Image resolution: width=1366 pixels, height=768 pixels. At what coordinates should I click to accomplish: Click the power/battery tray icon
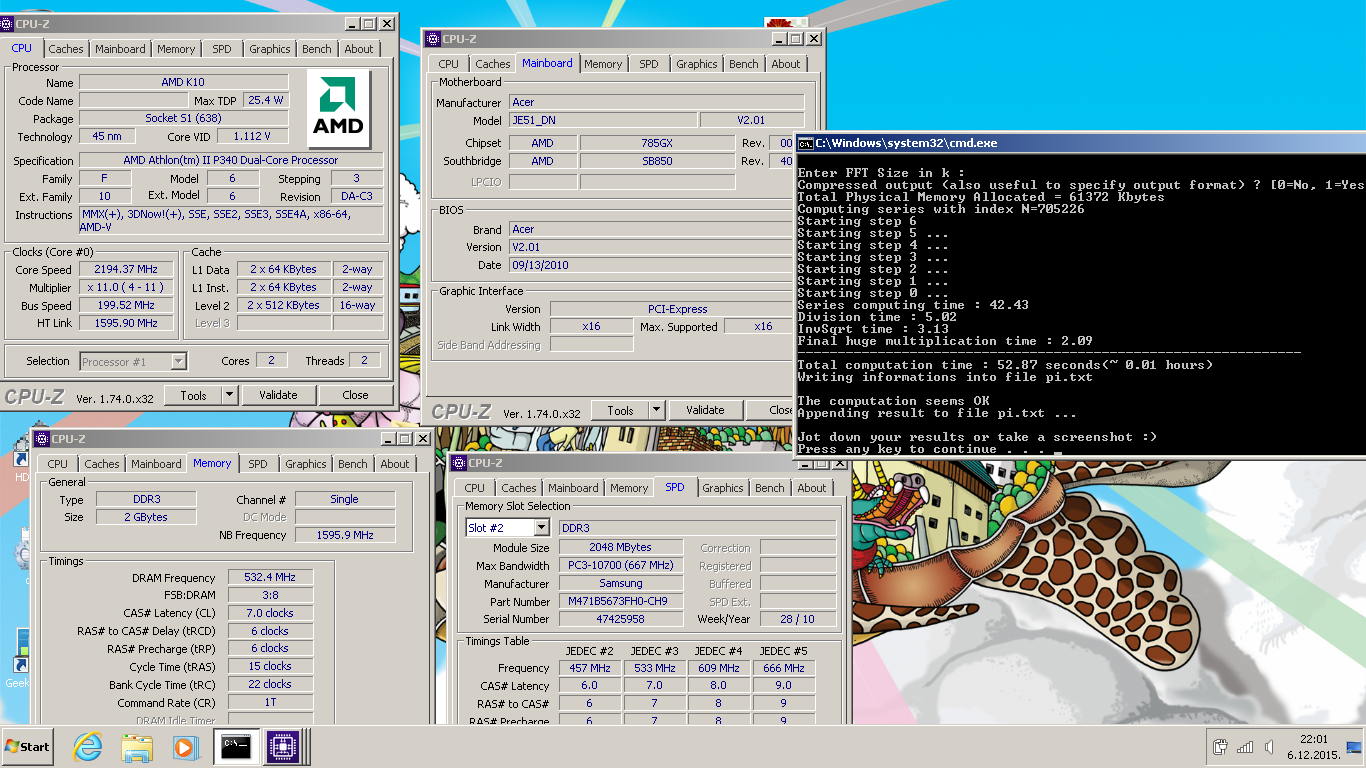point(1220,747)
